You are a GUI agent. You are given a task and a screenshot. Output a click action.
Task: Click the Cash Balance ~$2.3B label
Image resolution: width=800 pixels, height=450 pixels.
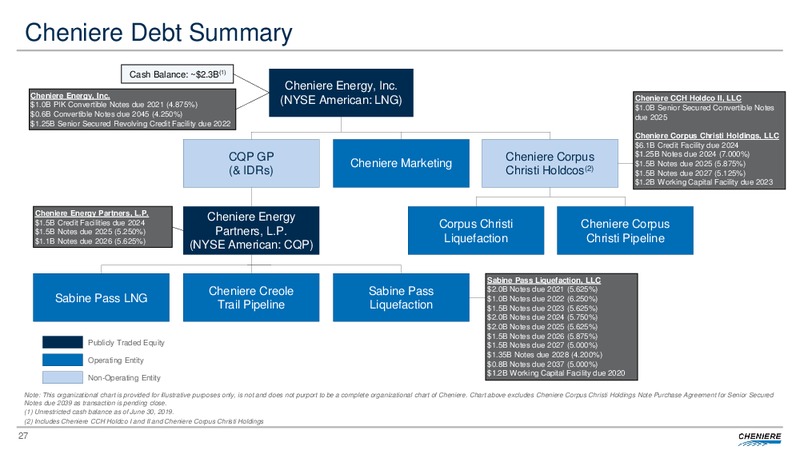(177, 74)
